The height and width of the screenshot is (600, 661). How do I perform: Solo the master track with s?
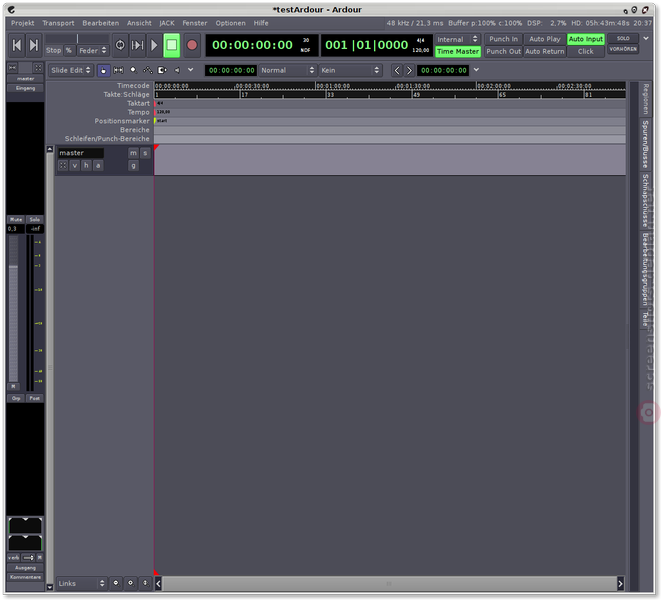coord(145,153)
